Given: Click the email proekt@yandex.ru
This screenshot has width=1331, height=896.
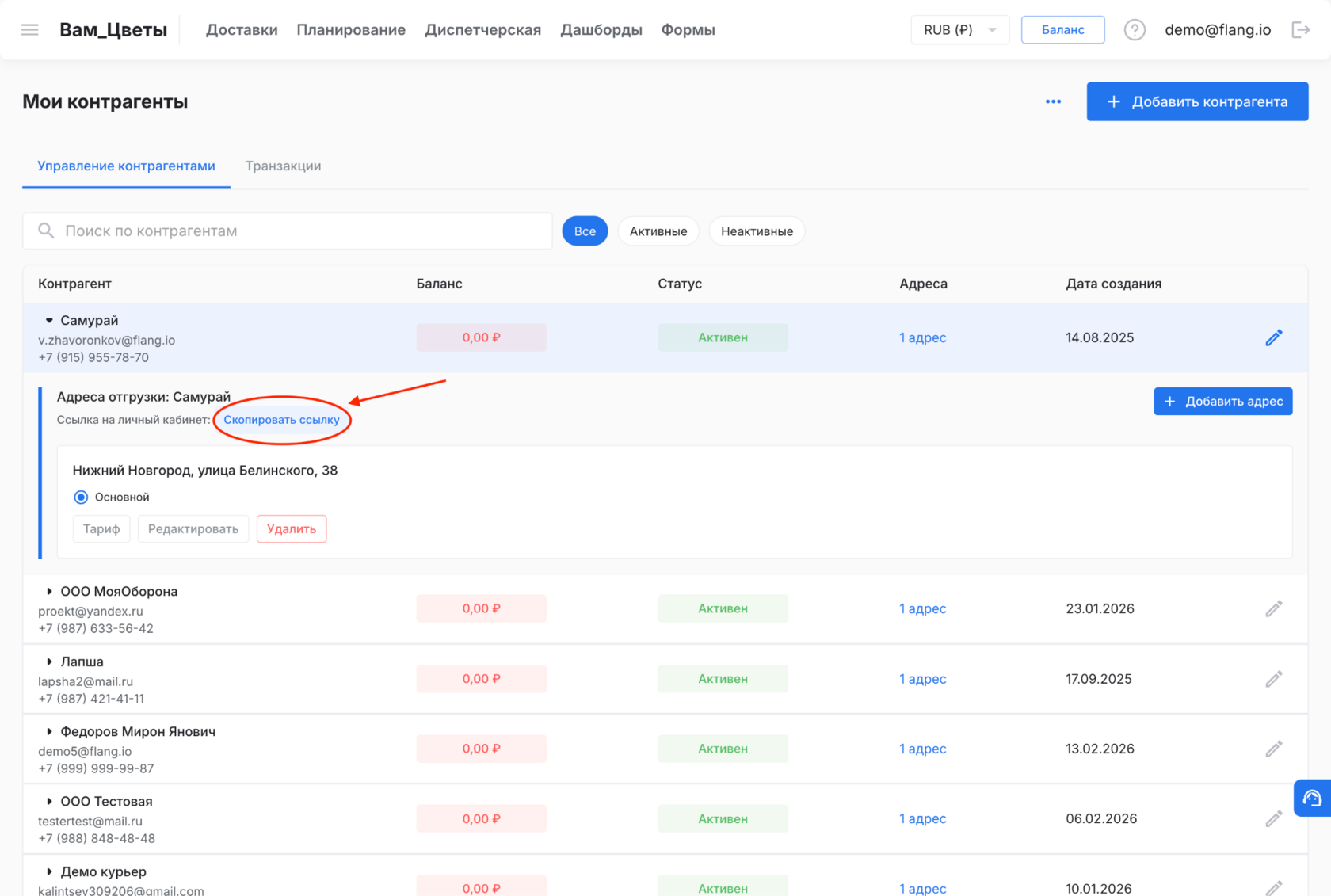Looking at the screenshot, I should [90, 612].
